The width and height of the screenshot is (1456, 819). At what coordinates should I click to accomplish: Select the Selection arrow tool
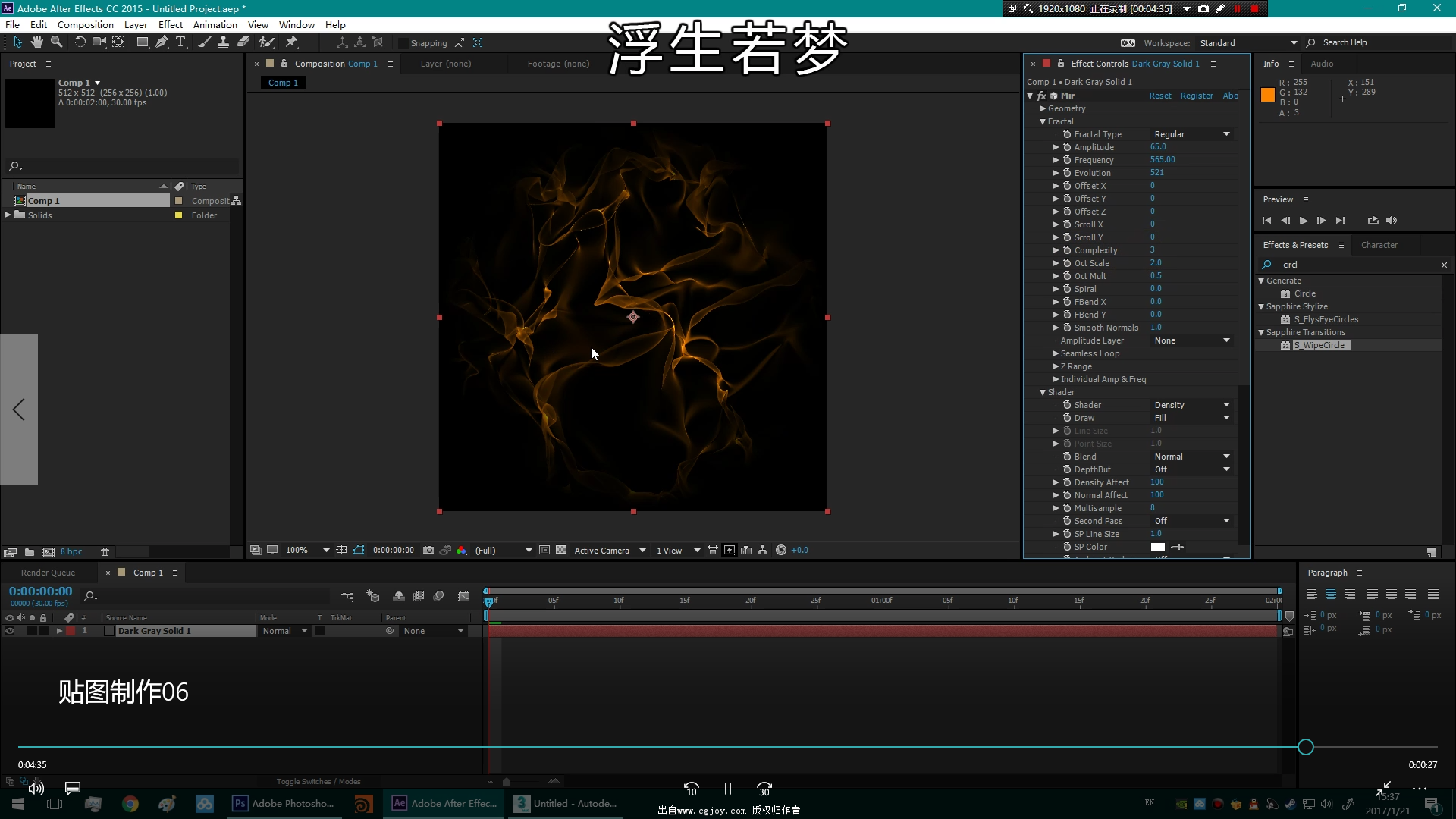(x=17, y=42)
